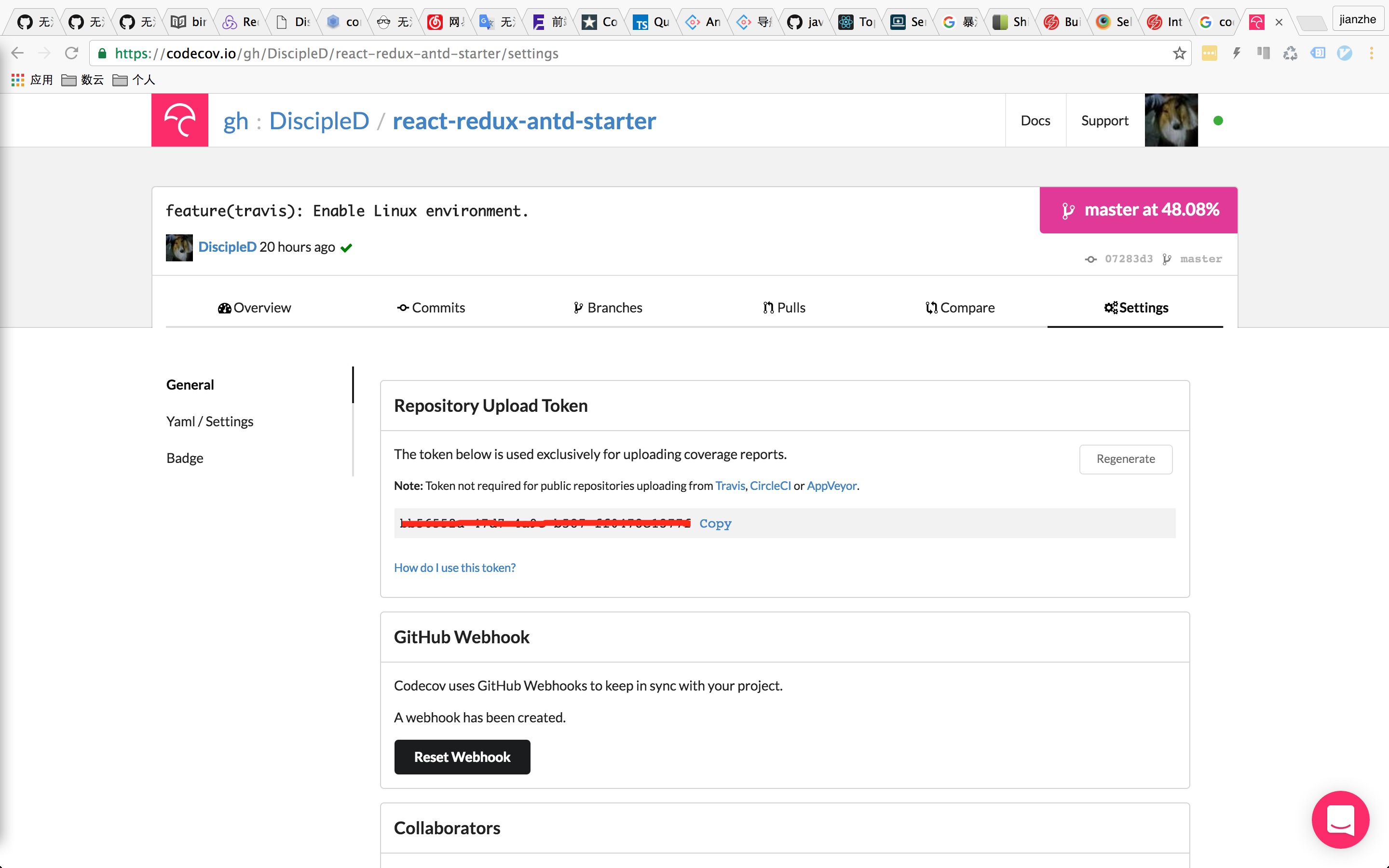Reload the page with the refresh icon
The image size is (1389, 868).
pos(72,54)
